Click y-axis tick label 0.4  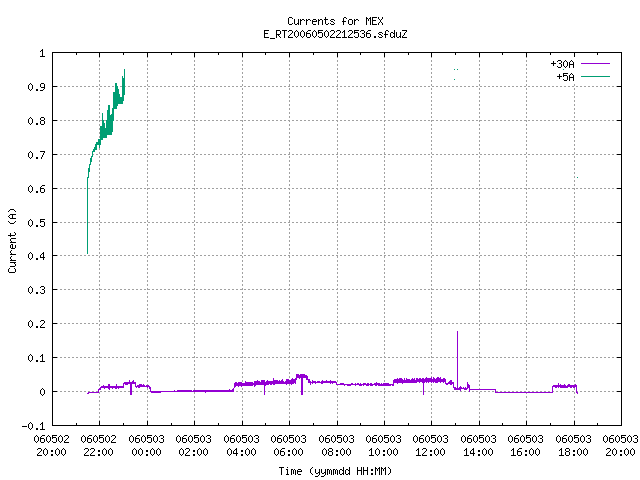36,256
